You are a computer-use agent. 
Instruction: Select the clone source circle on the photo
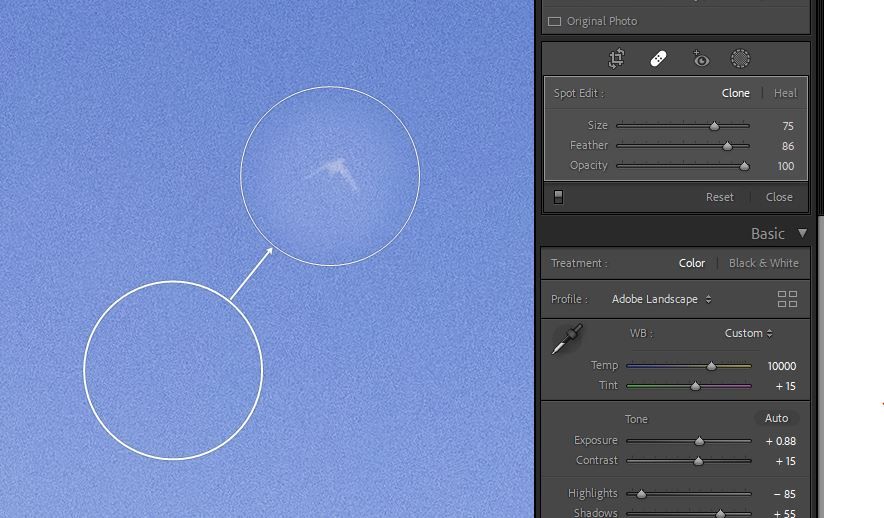173,370
